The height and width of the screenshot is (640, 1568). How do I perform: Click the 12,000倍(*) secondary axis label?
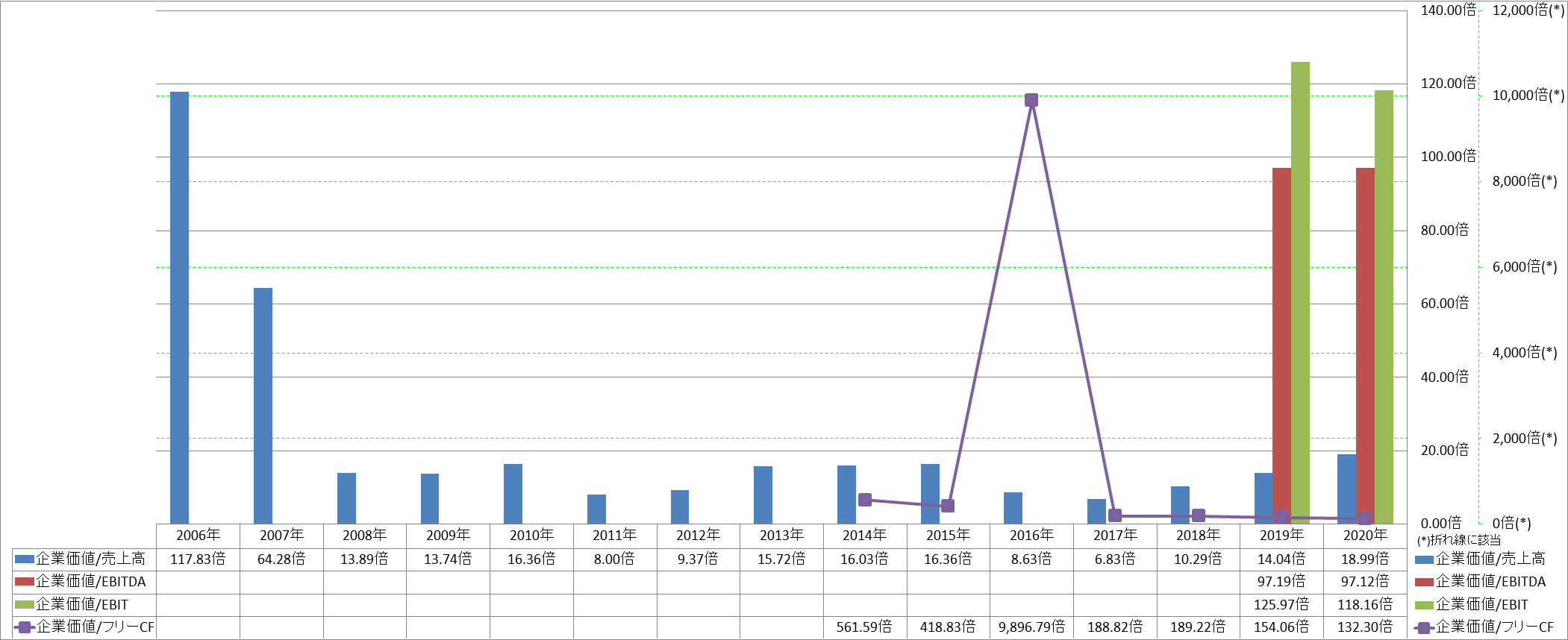tap(1528, 10)
